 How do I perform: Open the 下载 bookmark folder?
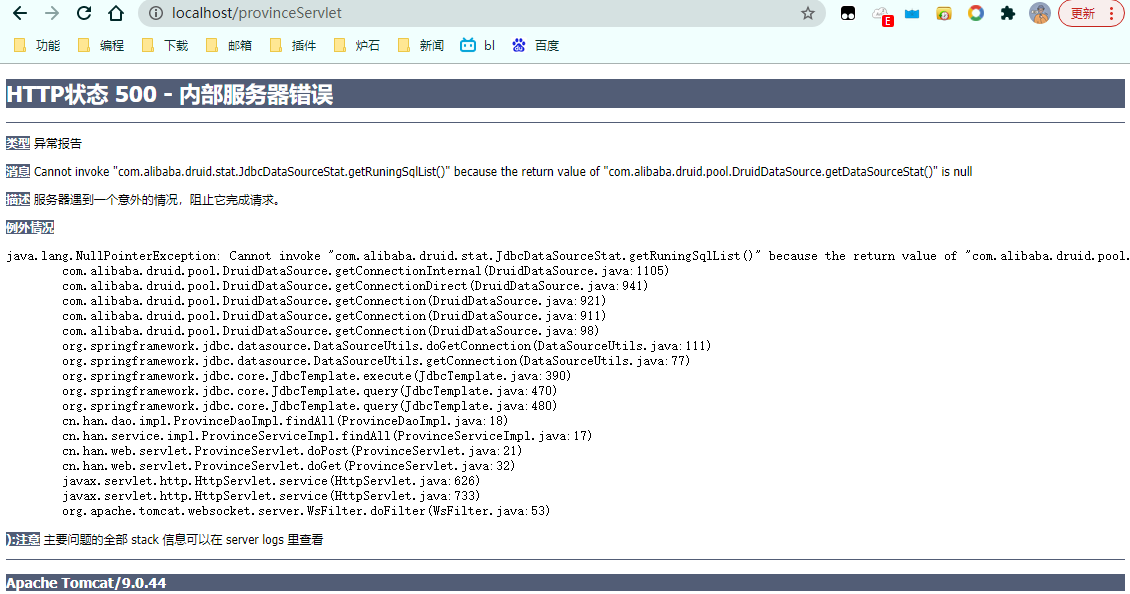tap(165, 45)
